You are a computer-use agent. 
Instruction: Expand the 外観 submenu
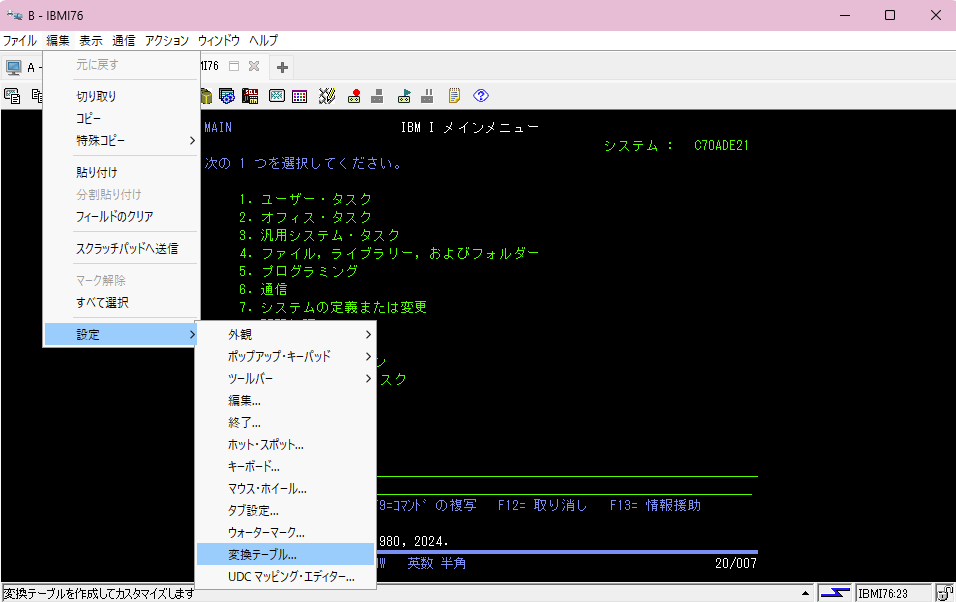[285, 334]
